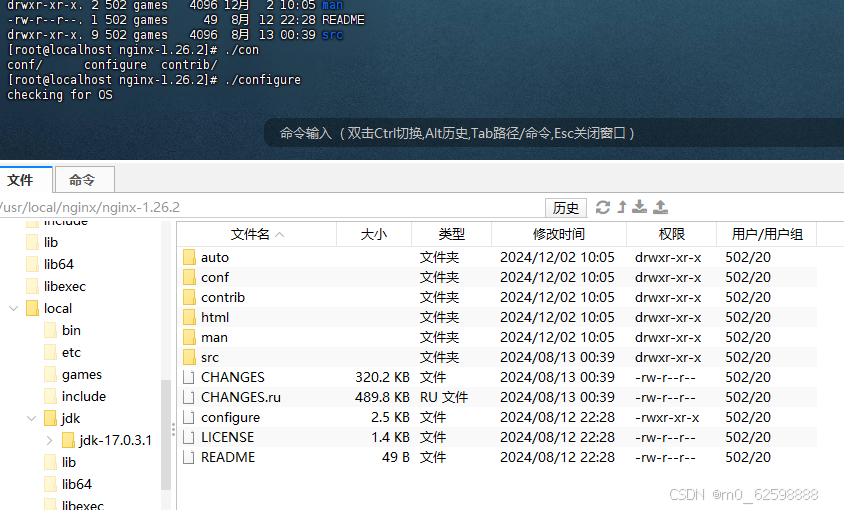
Task: Click the jdk-17.0.3.1 folder icon in tree
Action: 68,440
